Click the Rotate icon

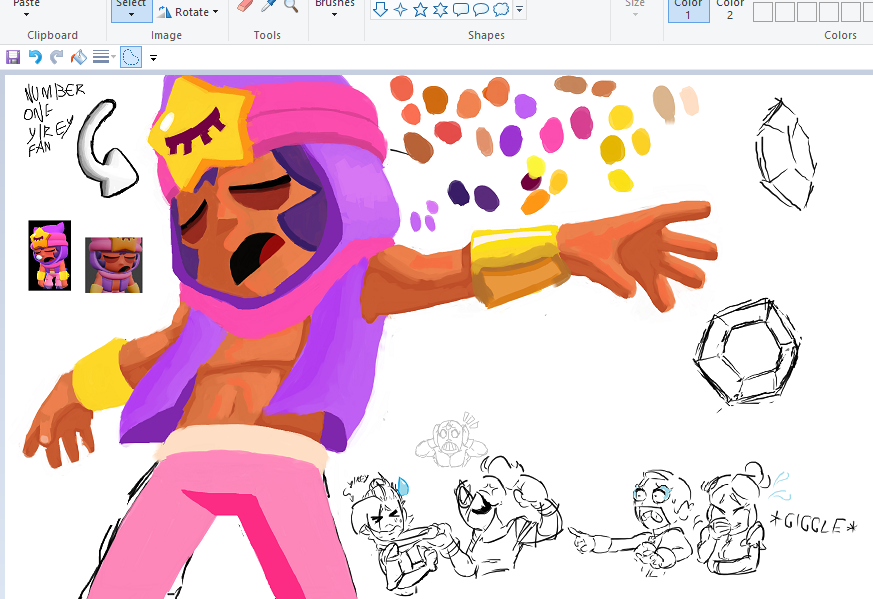point(165,12)
